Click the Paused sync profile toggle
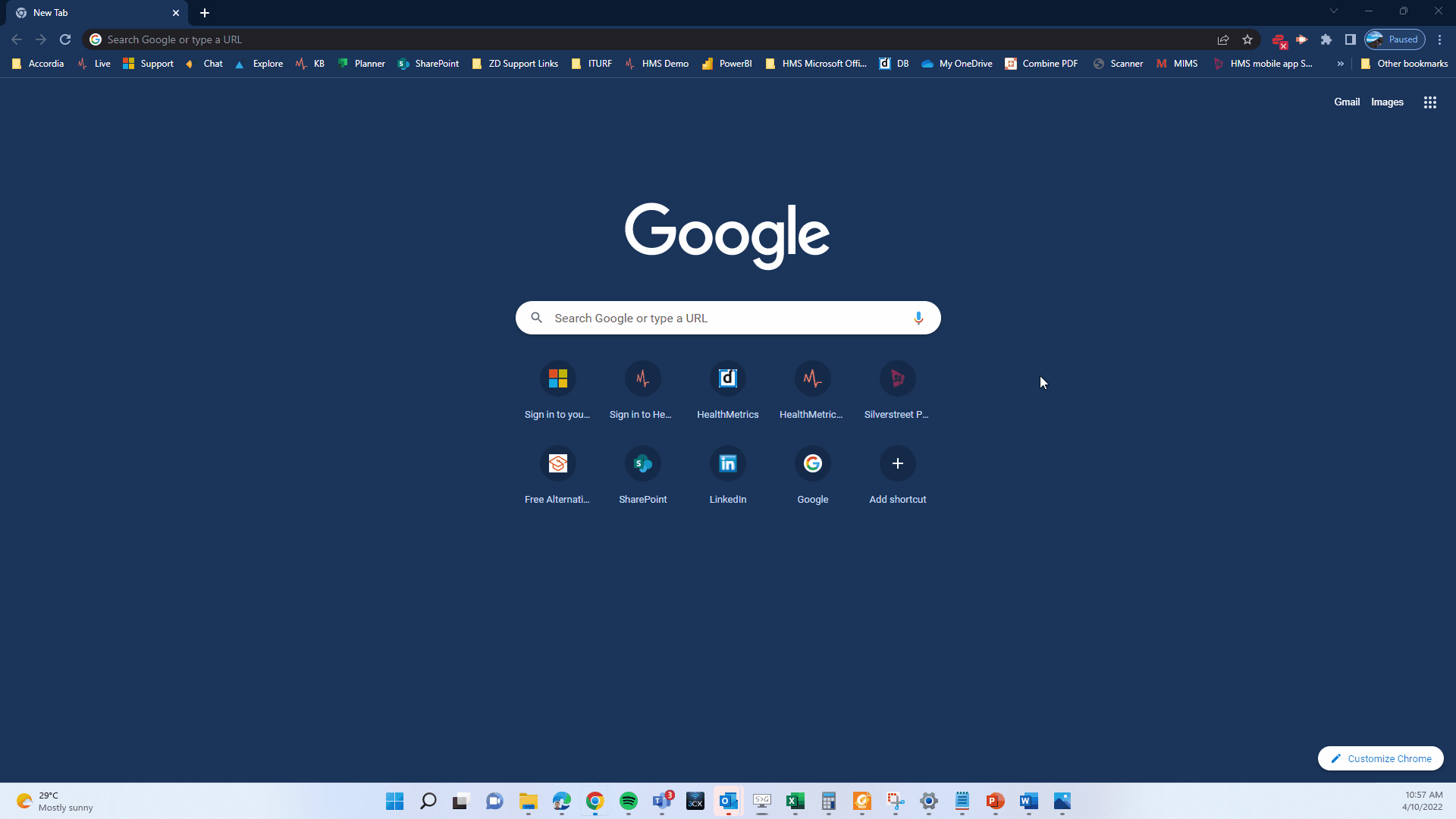 1394,39
